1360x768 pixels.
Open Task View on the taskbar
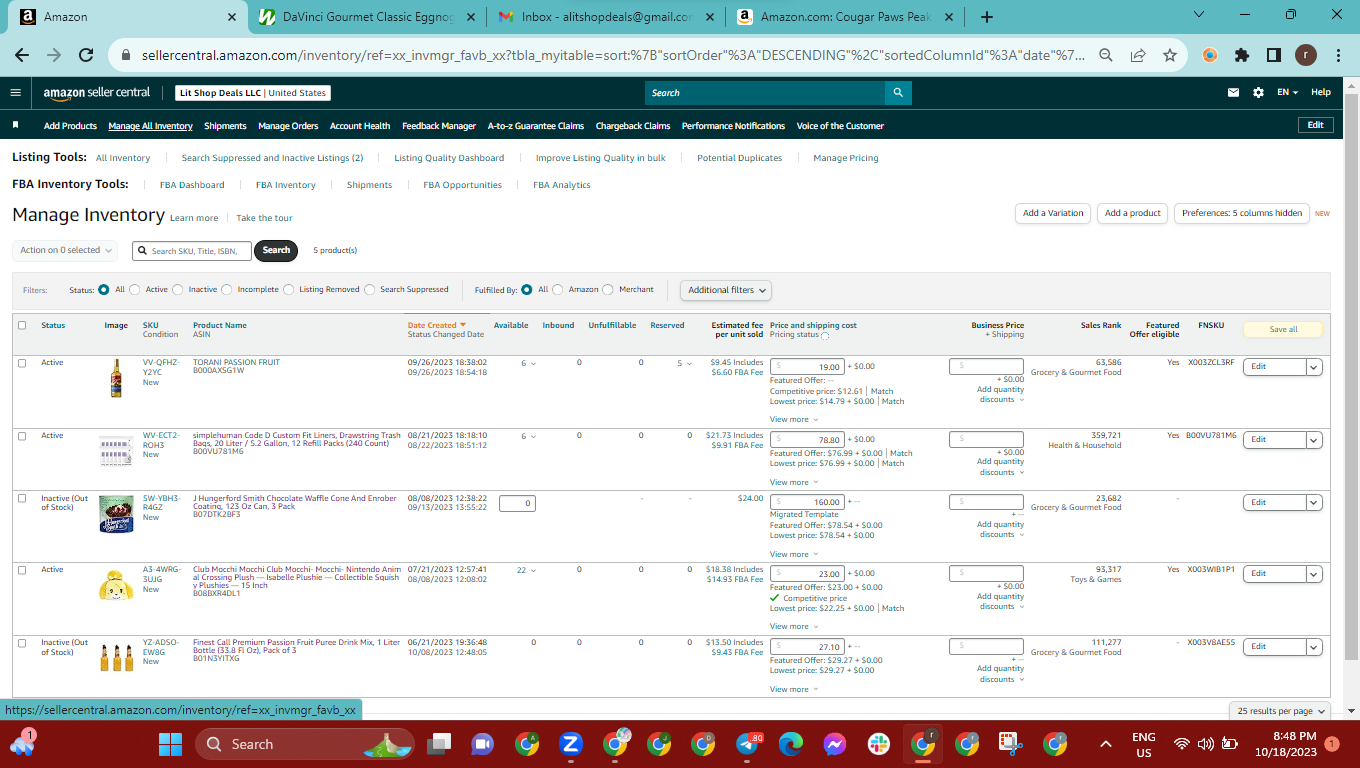(439, 744)
